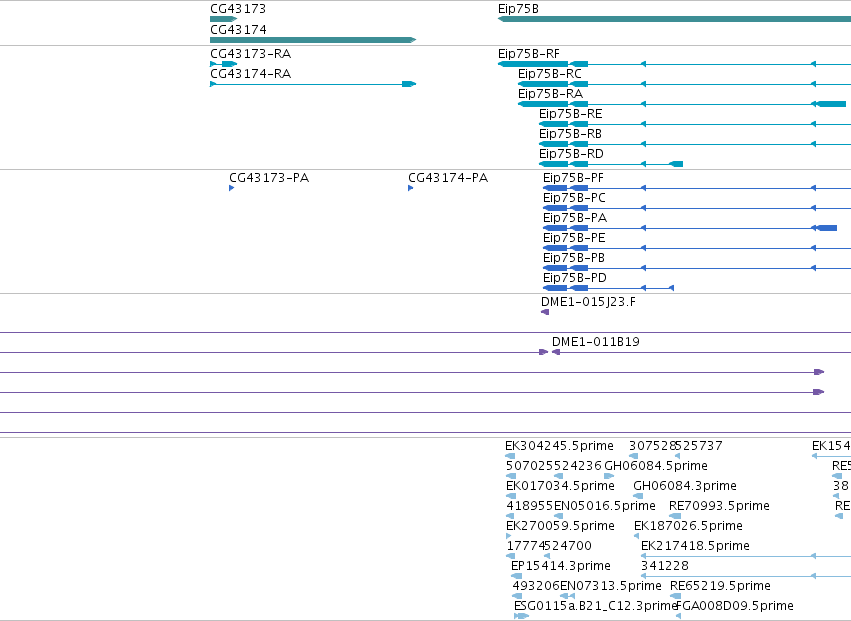Screen dimensions: 851x621
Task: Click the CG43173-PA blue arrow marker
Action: (x=232, y=188)
